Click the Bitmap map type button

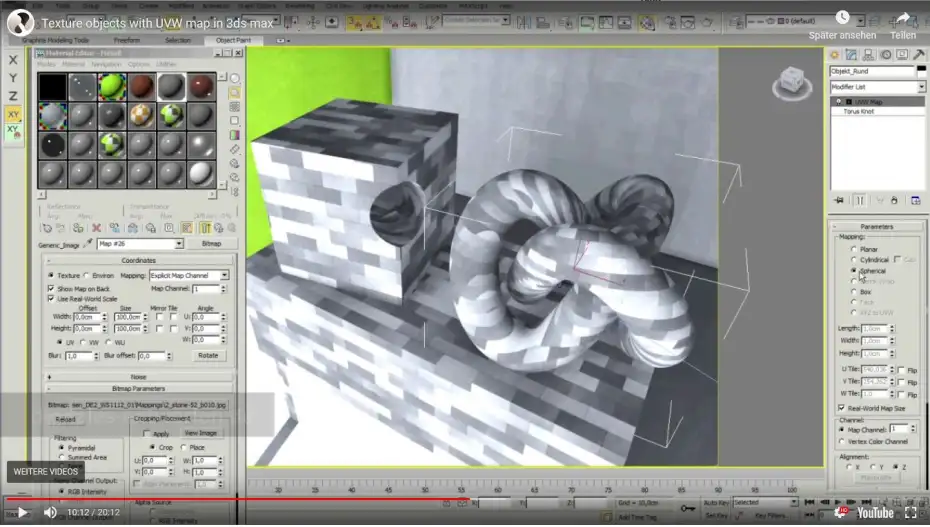click(211, 244)
